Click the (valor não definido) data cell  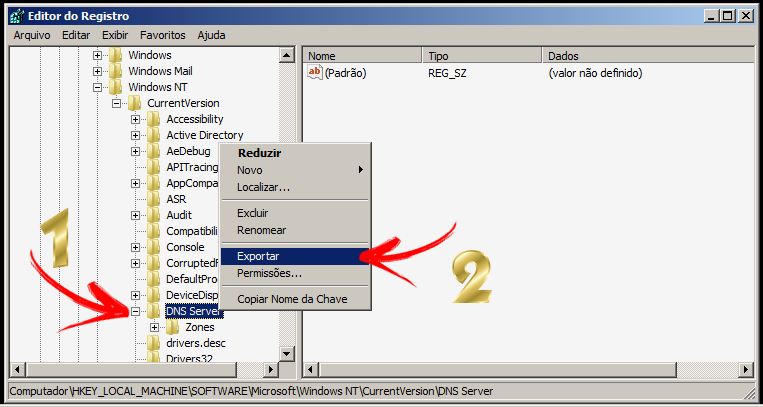pos(595,73)
